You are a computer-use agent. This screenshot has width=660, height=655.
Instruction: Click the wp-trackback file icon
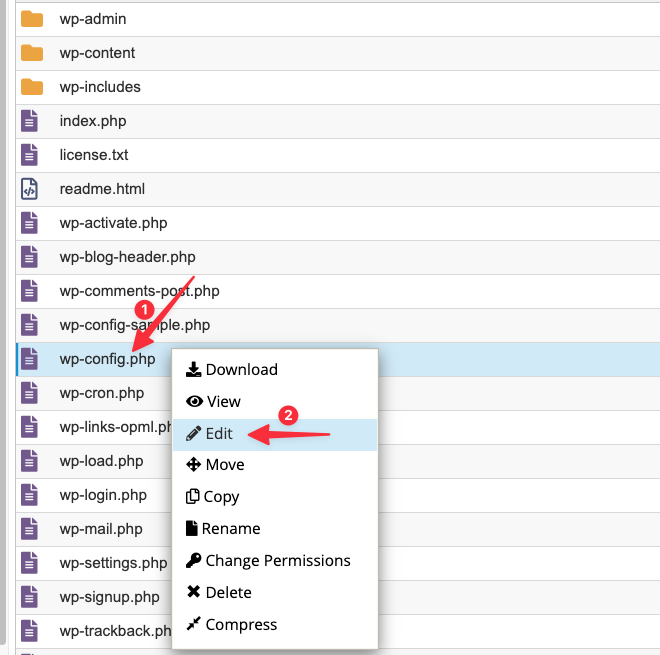(29, 631)
